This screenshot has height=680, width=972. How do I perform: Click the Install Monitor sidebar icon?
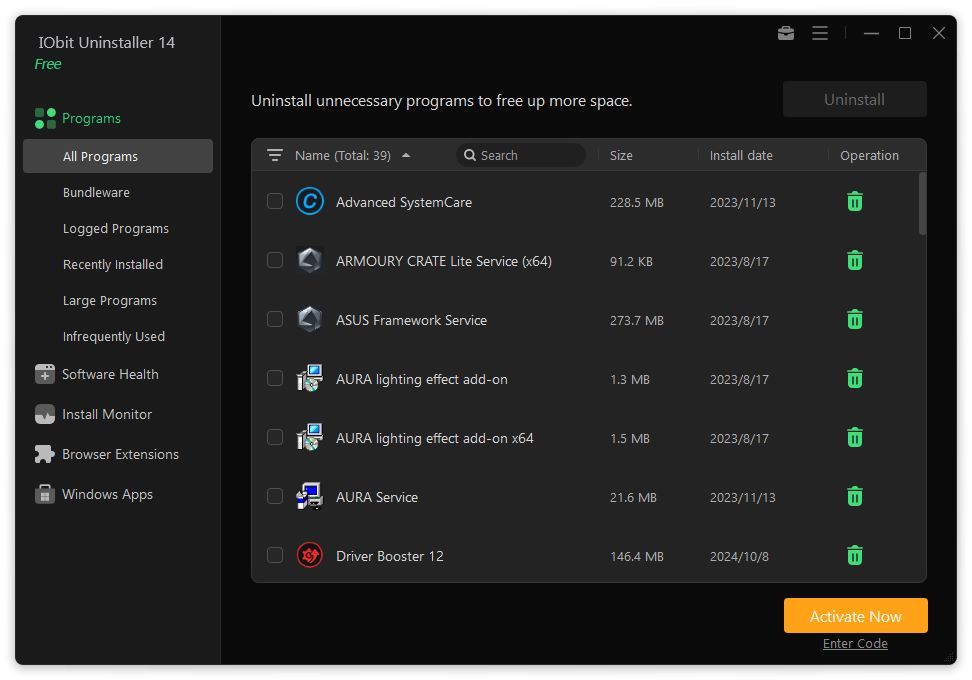click(45, 414)
